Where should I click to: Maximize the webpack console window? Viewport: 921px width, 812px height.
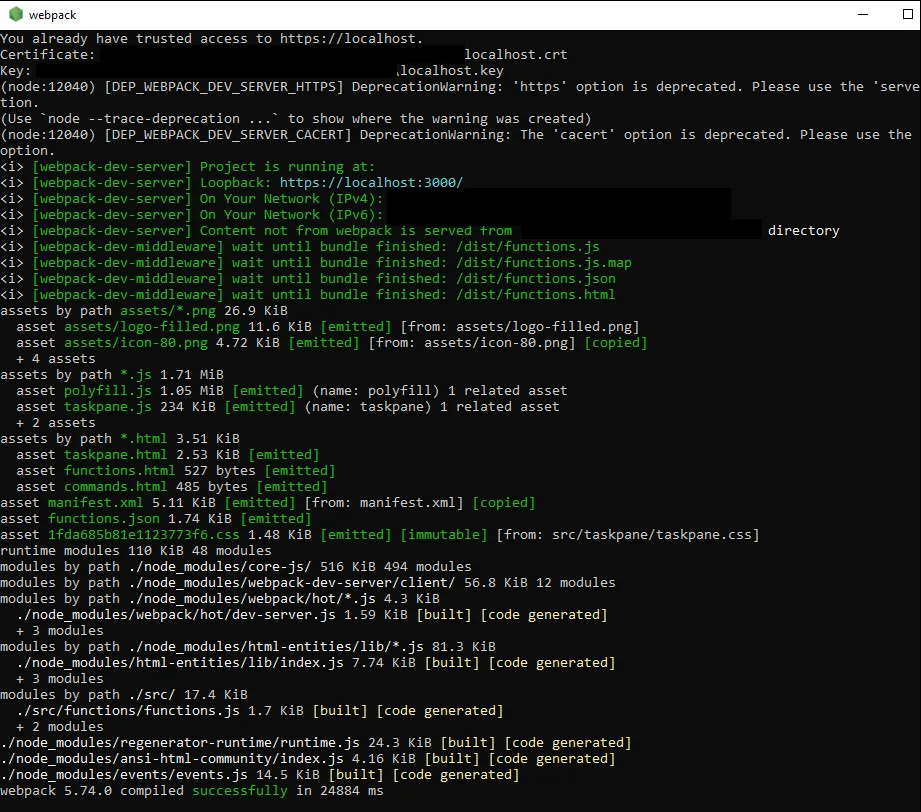[907, 15]
